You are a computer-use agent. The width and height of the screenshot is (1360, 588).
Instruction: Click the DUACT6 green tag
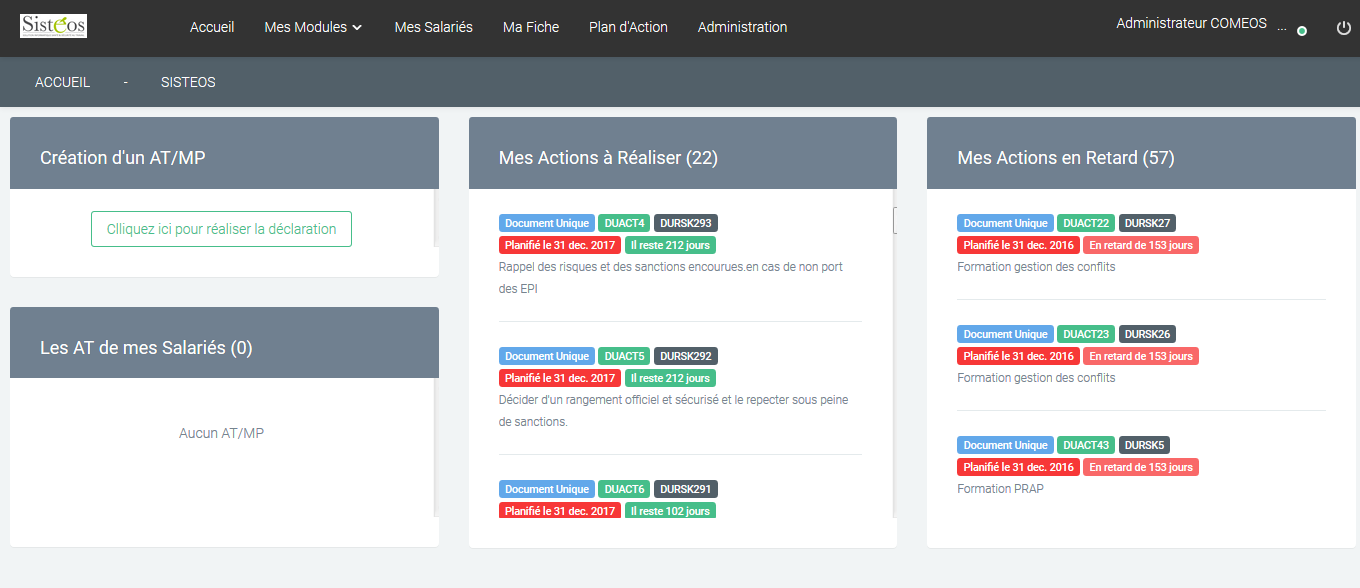click(625, 489)
